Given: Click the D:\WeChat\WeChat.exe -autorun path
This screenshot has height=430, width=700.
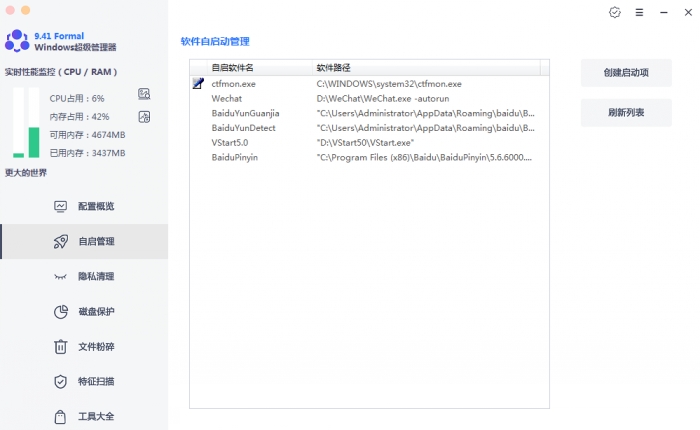Looking at the screenshot, I should (383, 98).
